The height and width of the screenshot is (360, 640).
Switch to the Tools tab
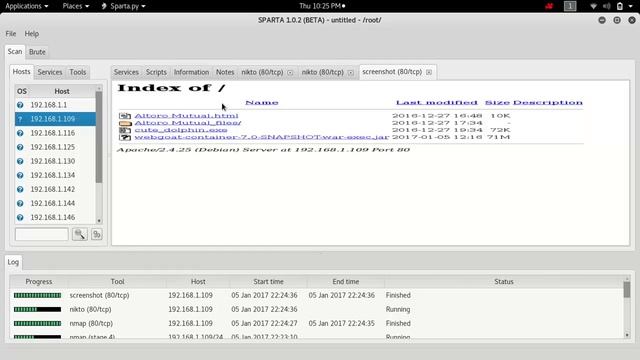78,72
